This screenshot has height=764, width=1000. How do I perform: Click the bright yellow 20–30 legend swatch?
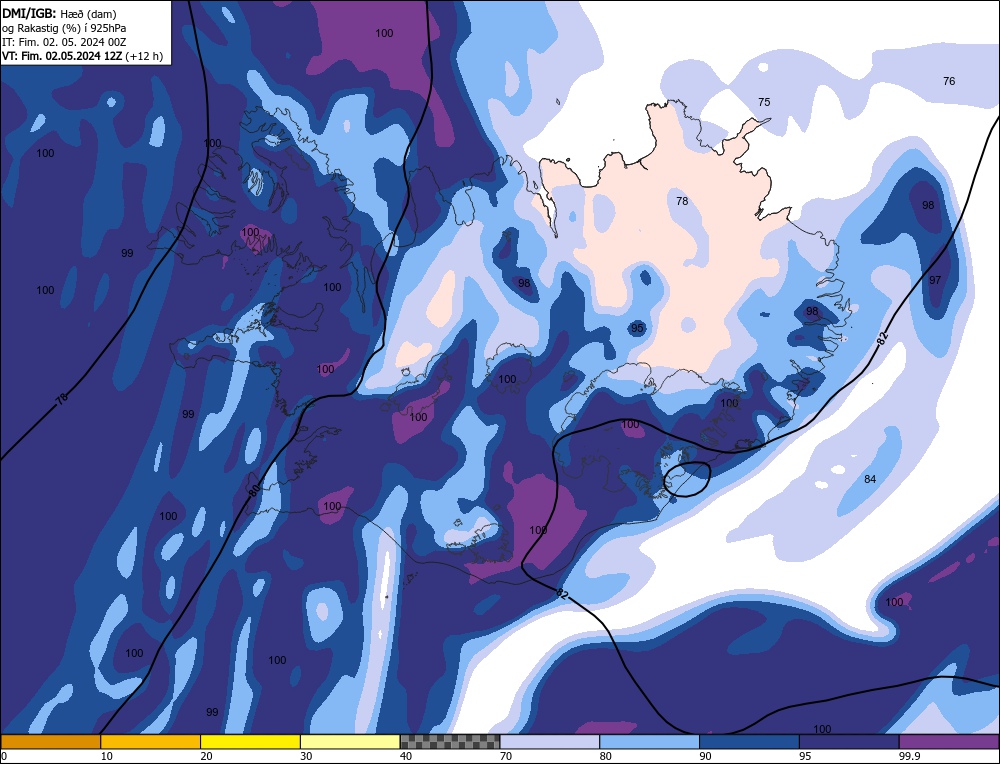coord(251,742)
